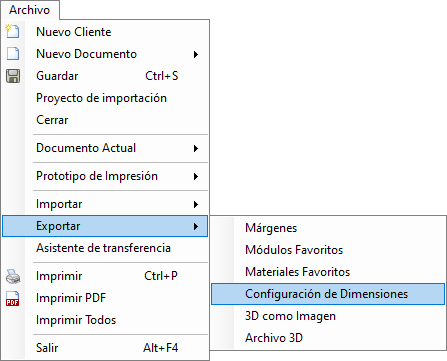Open the Archivo menu tab
This screenshot has height=361, width=447.
pos(30,10)
